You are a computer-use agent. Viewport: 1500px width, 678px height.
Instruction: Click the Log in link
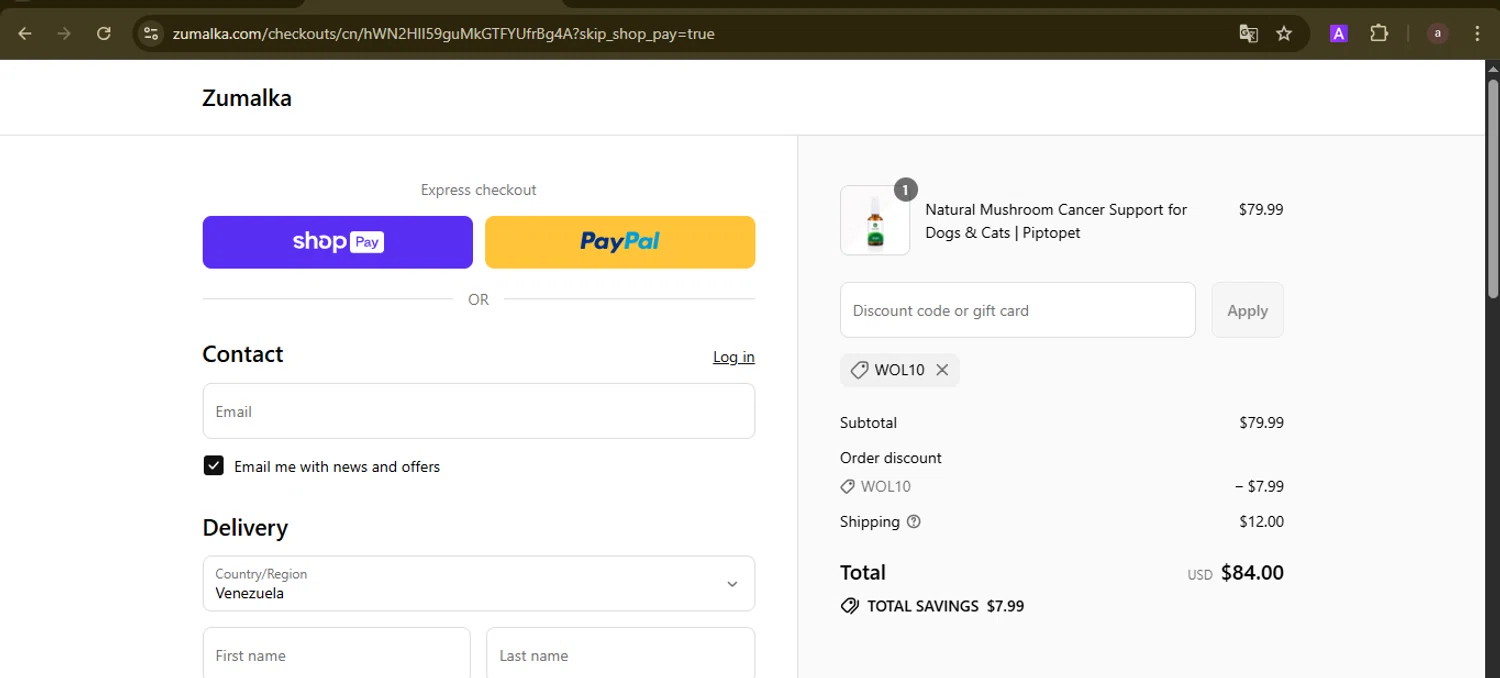[x=734, y=357]
